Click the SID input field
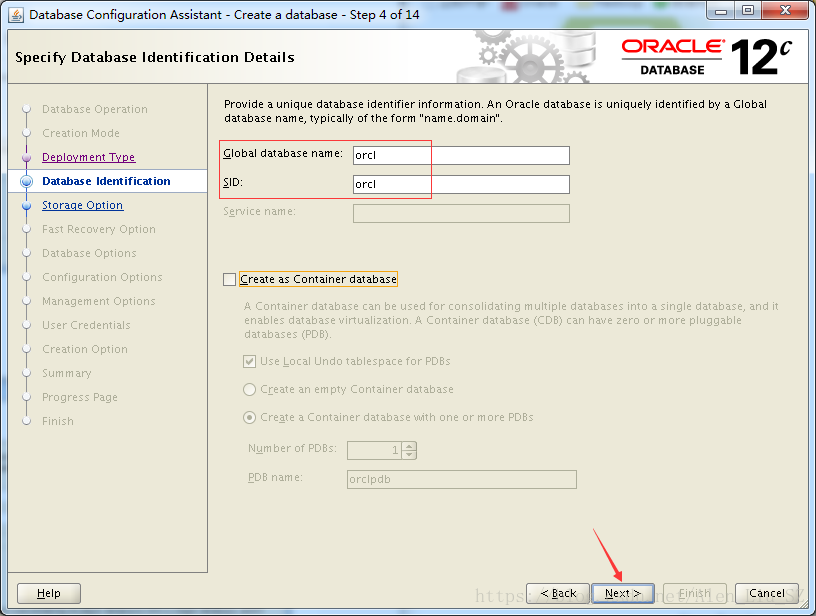816x616 pixels. (x=461, y=184)
